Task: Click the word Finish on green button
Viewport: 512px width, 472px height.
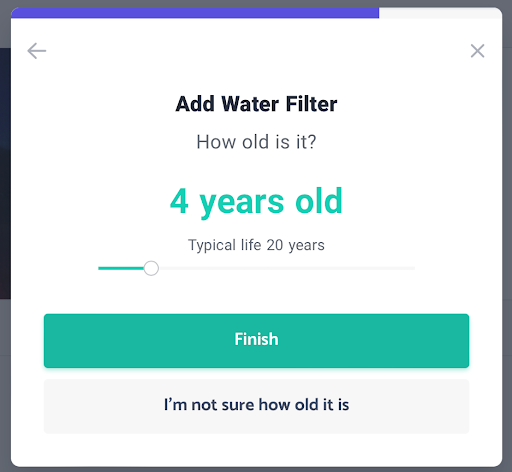Action: point(256,339)
